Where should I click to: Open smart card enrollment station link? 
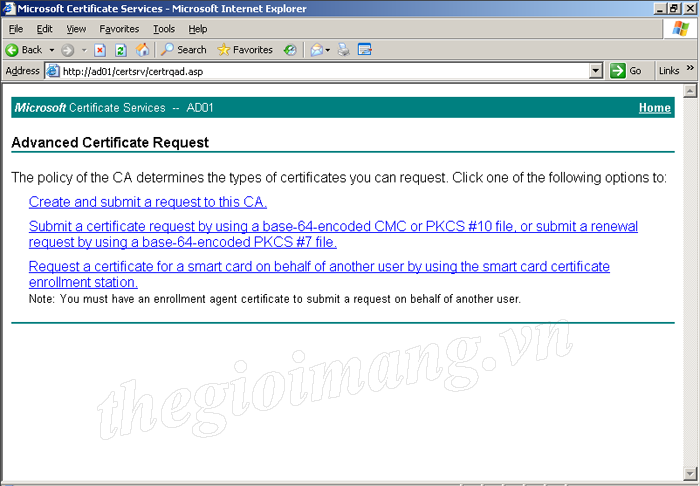(x=319, y=274)
